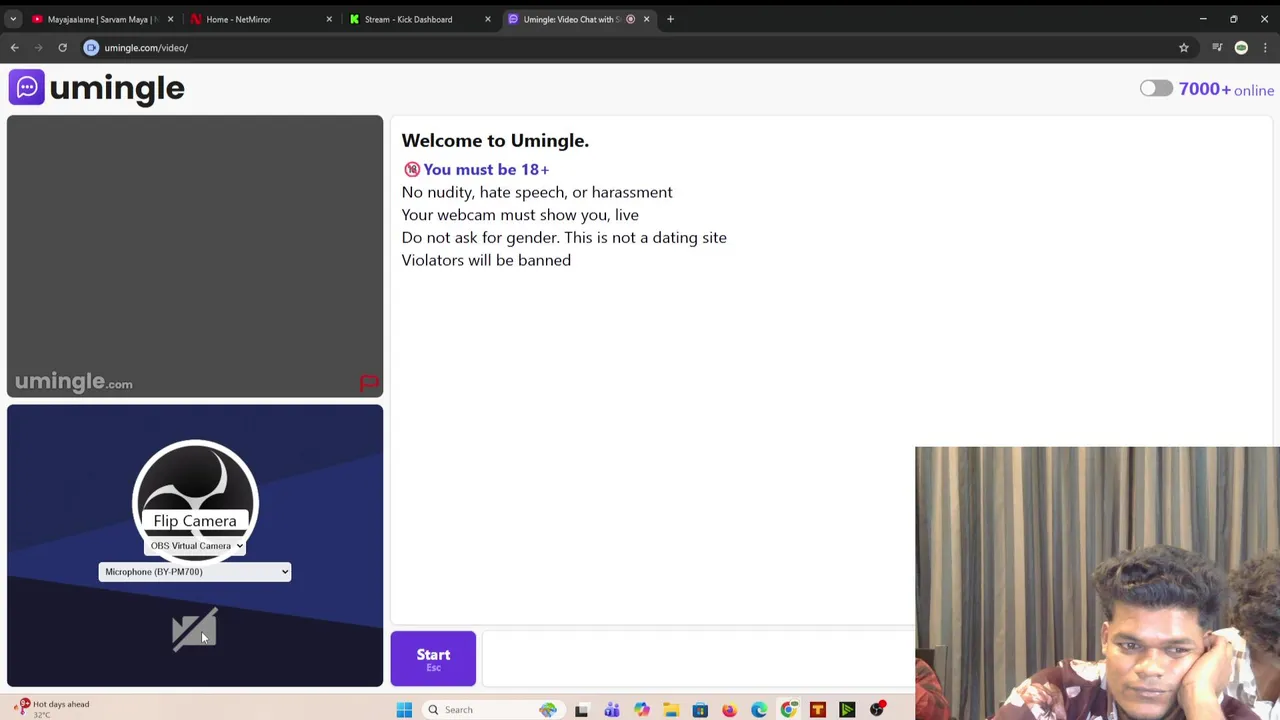
Task: Open Microsoft Store from the taskbar
Action: (x=700, y=710)
